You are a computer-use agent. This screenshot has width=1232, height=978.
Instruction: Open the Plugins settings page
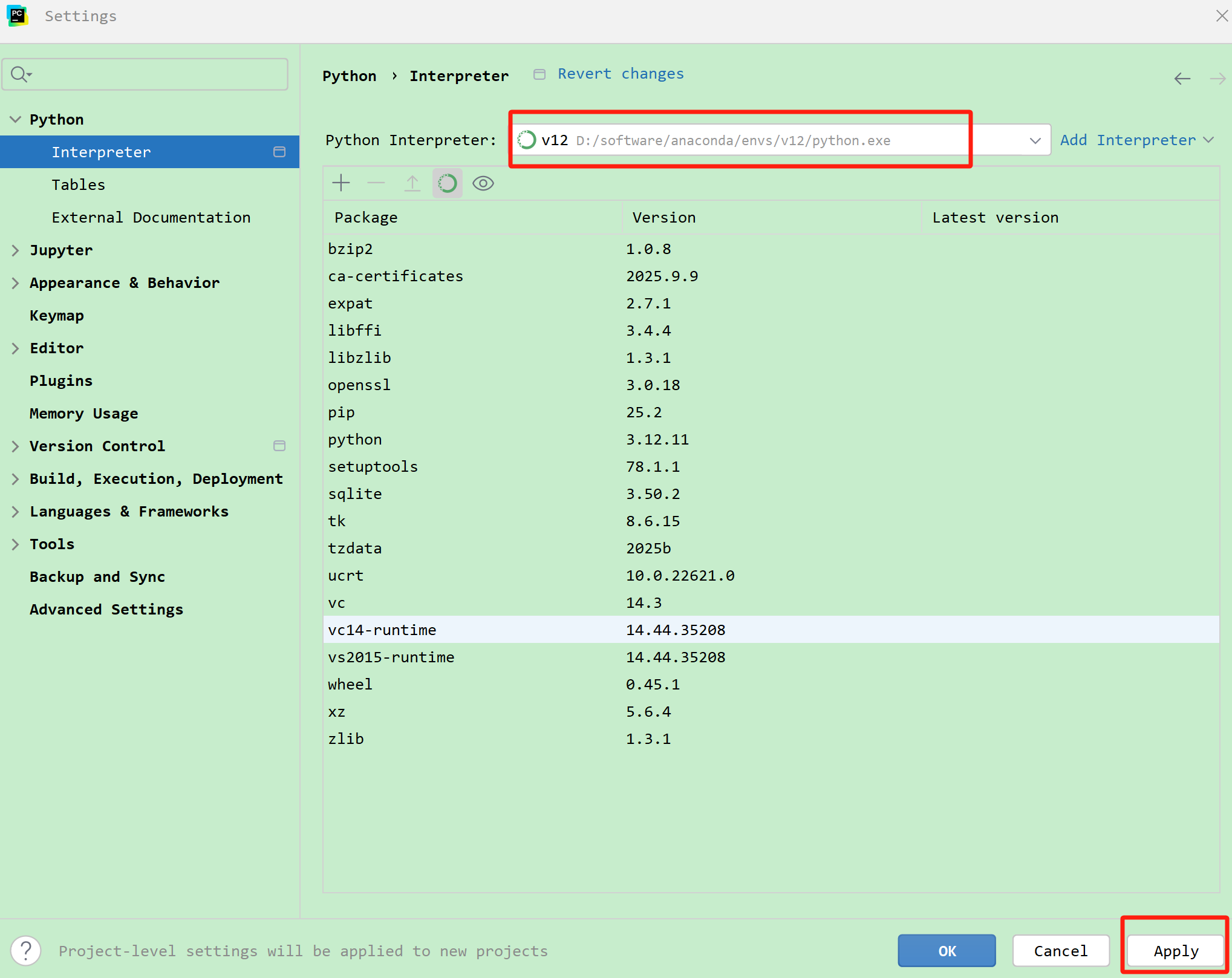point(61,380)
